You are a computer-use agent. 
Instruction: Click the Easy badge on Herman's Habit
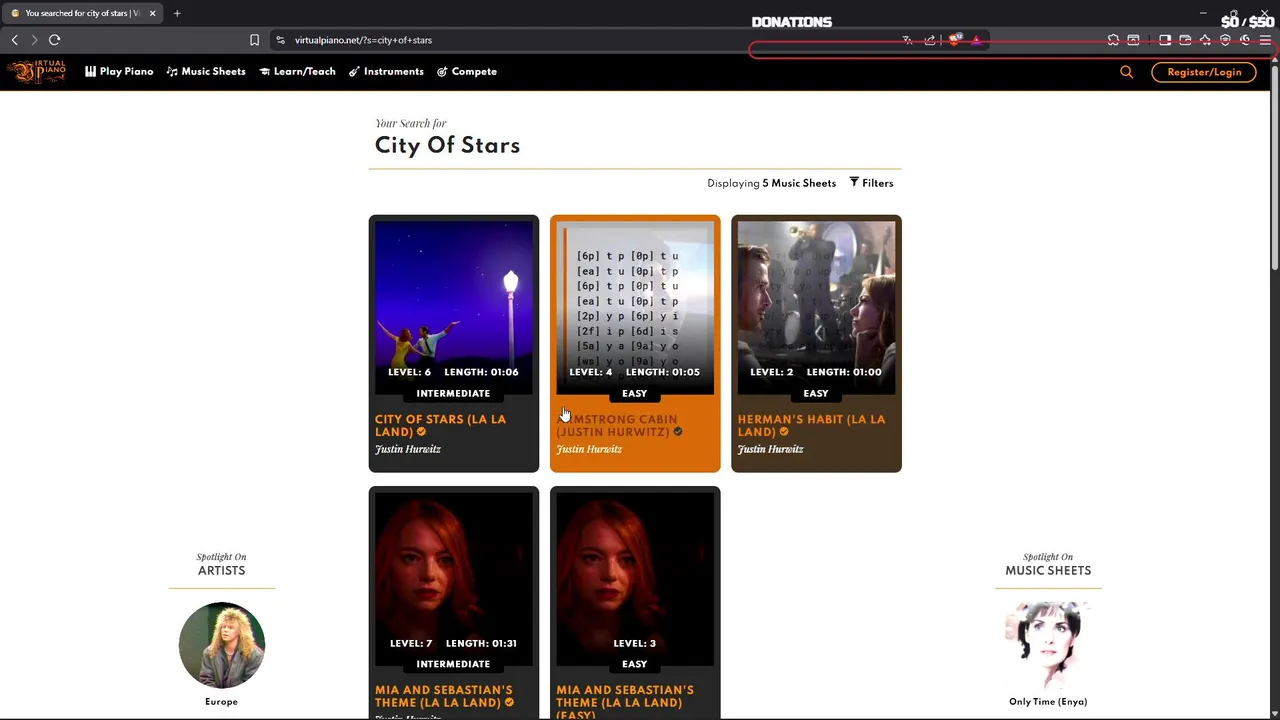click(816, 393)
